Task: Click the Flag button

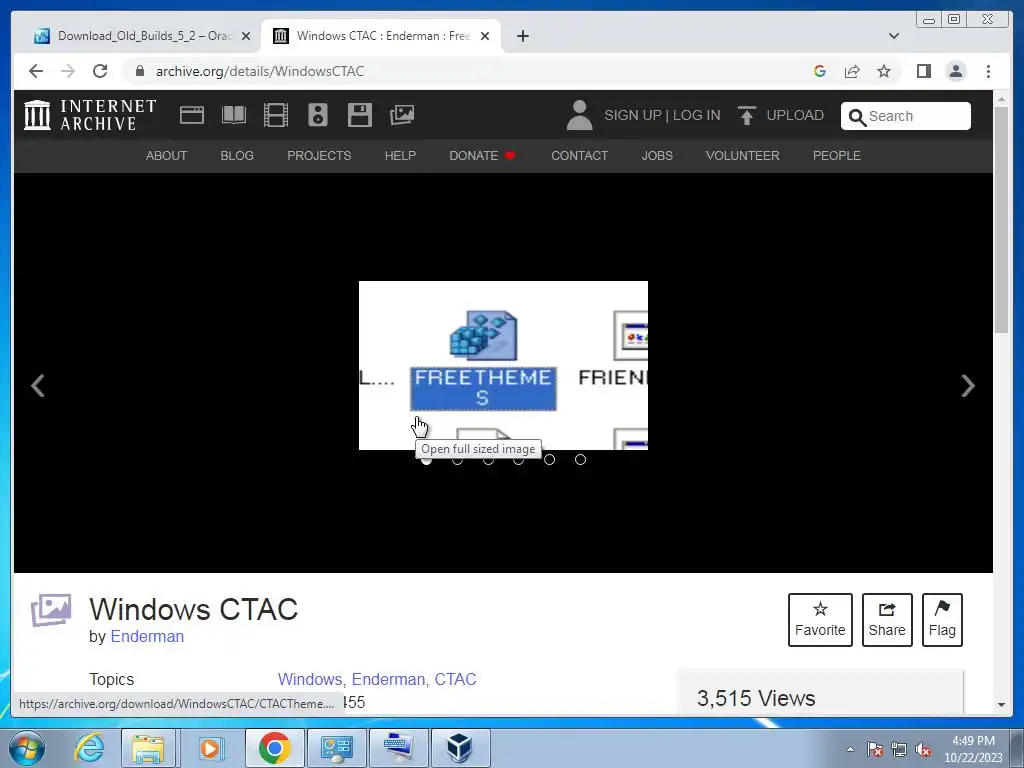Action: [942, 620]
